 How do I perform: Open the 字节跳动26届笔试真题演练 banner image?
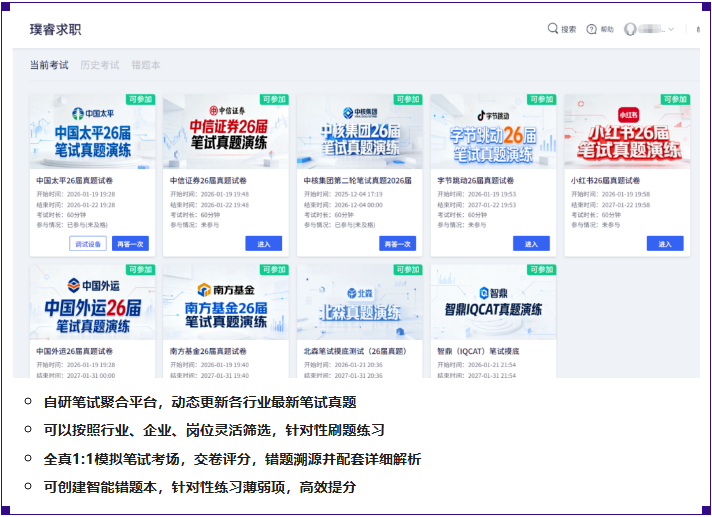pyautogui.click(x=494, y=132)
